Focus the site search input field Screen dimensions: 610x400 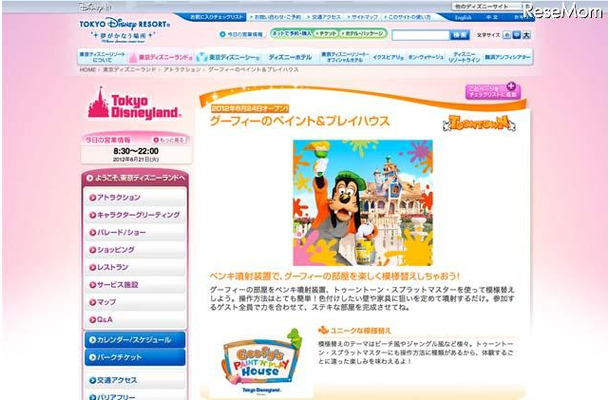[421, 35]
